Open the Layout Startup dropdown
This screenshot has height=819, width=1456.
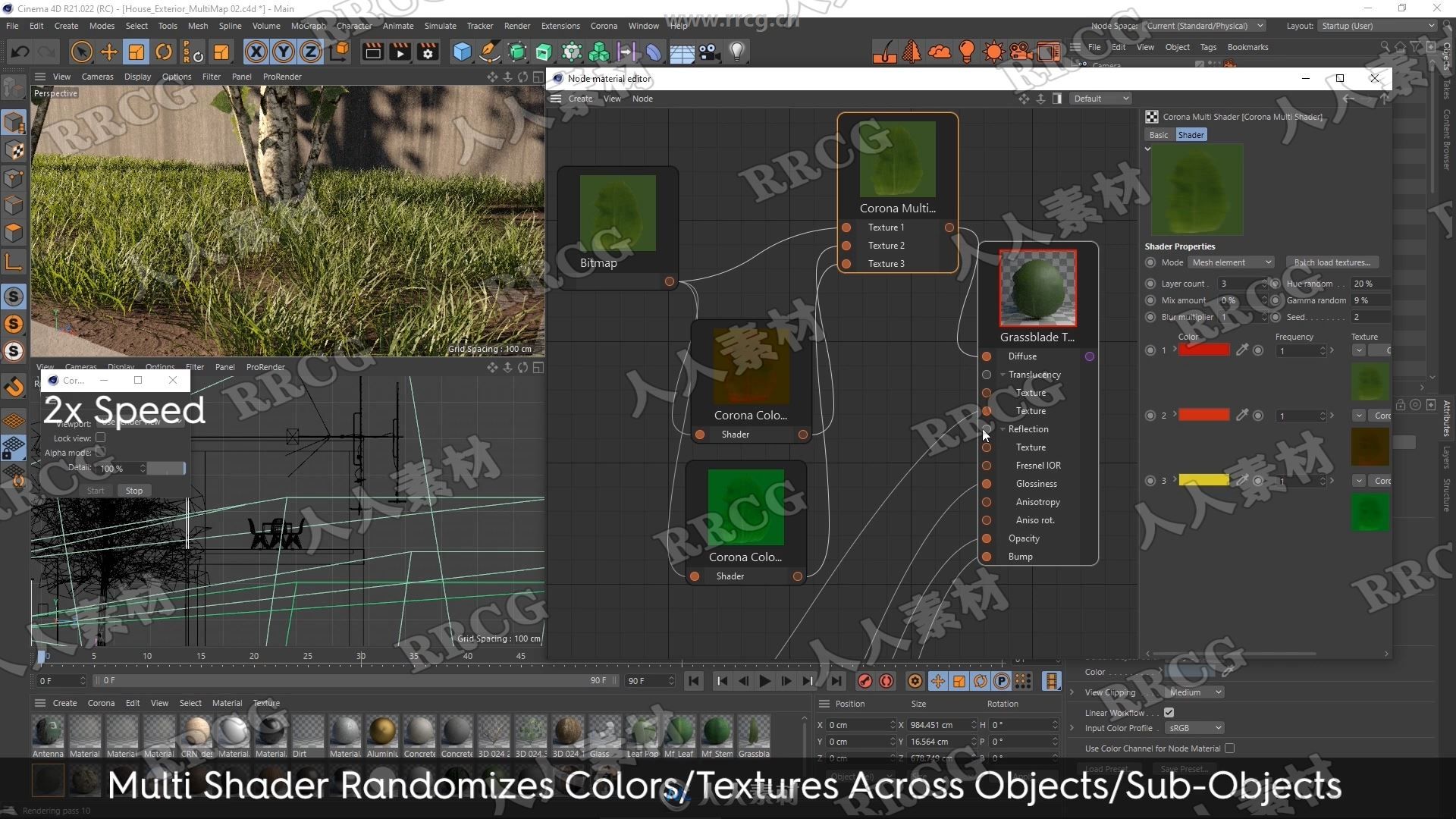(x=1377, y=26)
